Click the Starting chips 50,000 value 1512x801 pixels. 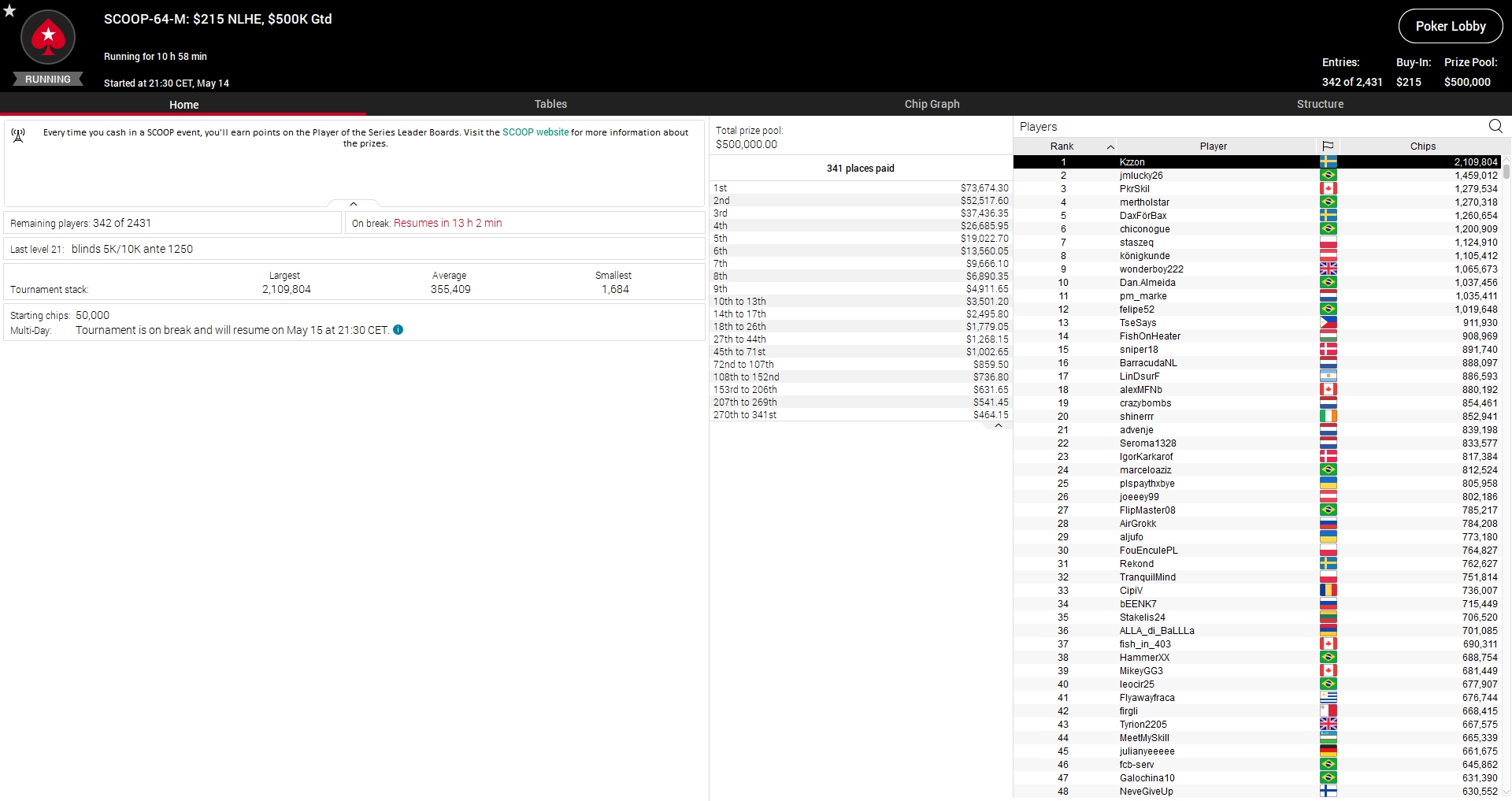[x=92, y=315]
